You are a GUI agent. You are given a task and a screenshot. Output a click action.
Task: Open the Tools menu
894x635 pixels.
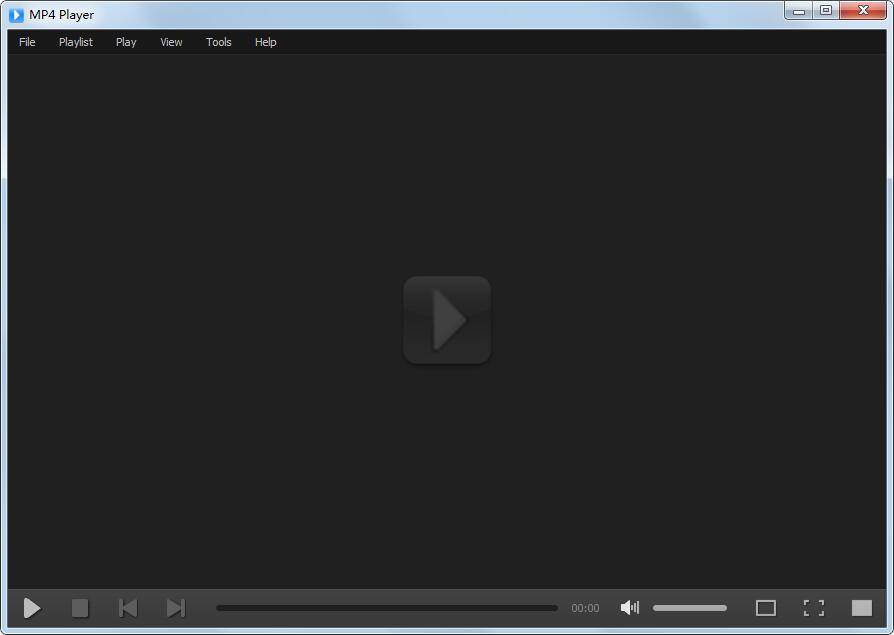point(218,42)
